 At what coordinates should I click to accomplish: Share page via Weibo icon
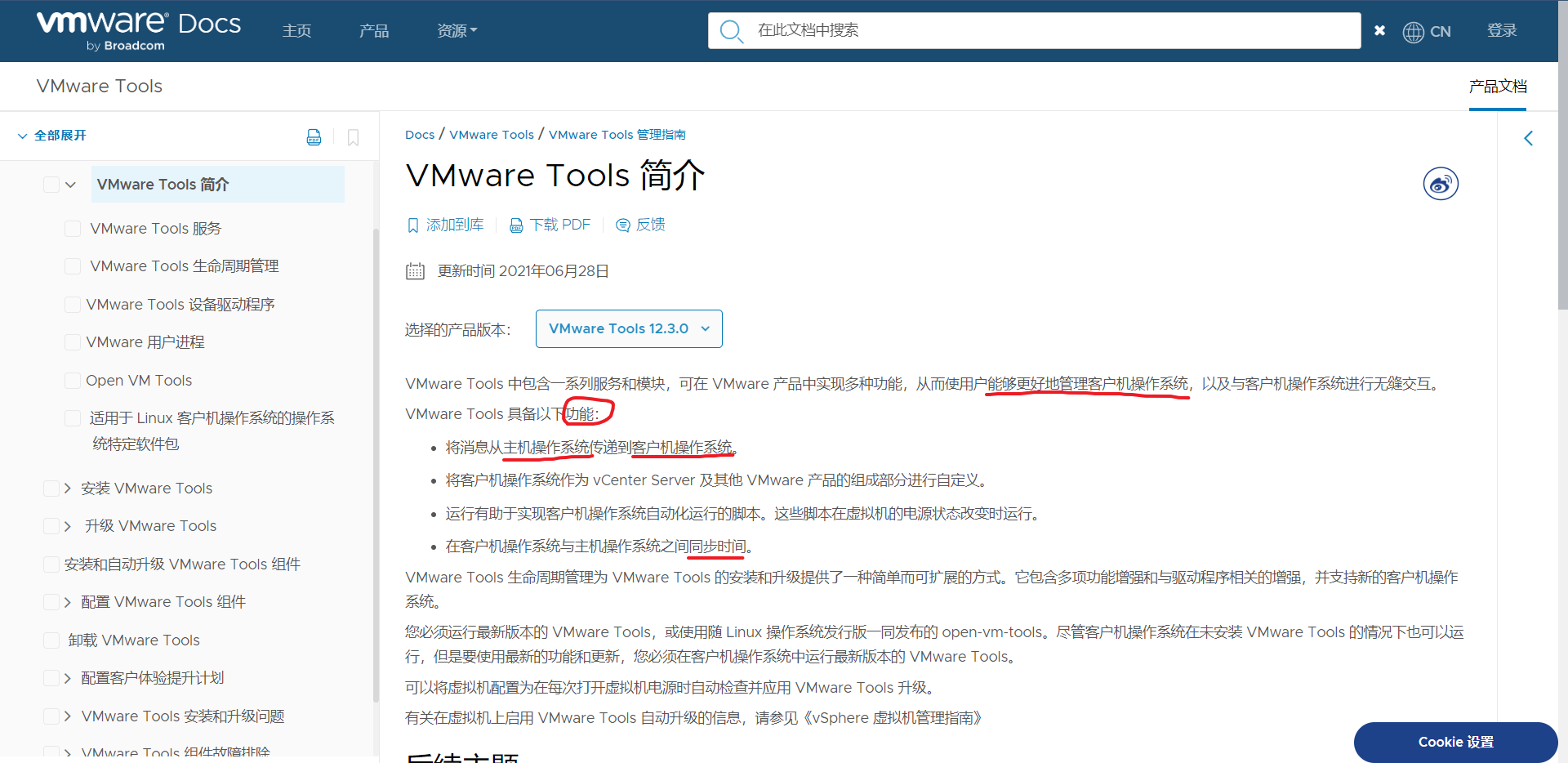[x=1441, y=184]
